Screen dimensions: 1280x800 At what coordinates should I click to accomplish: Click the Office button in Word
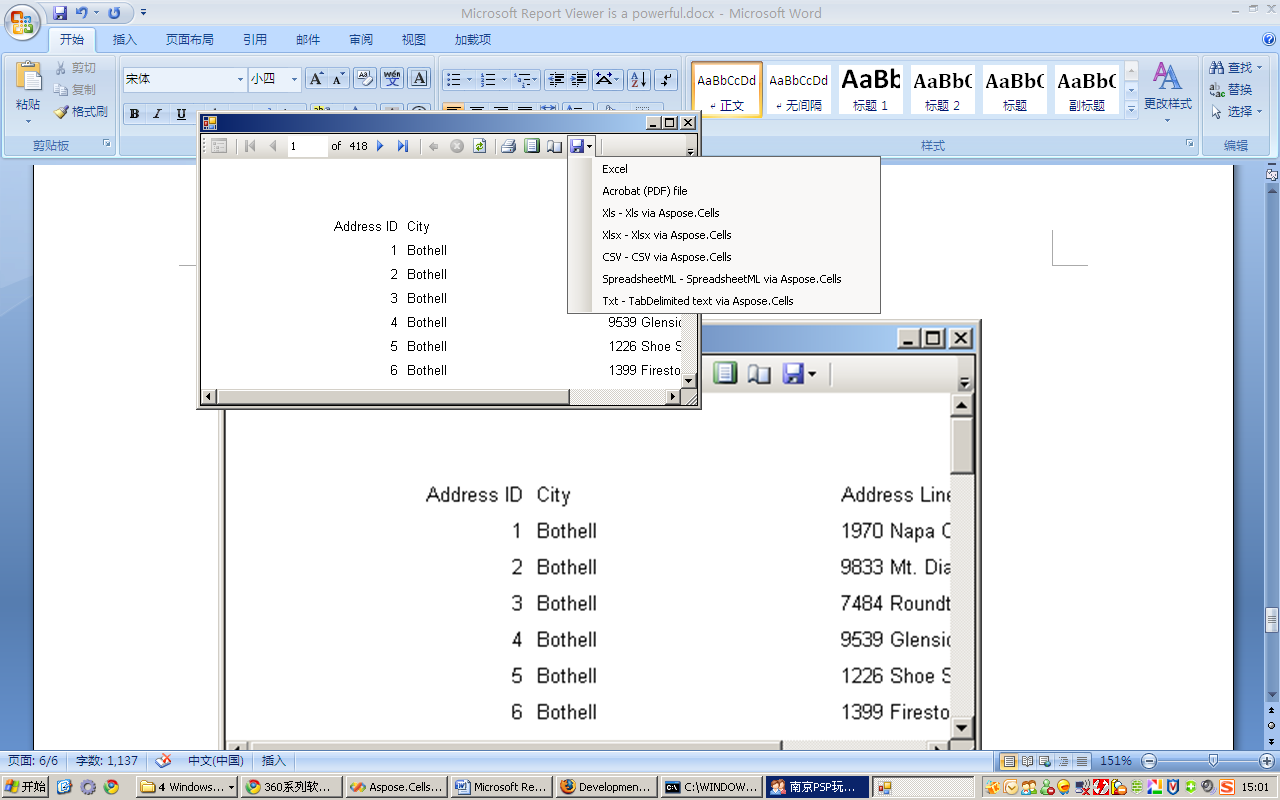click(x=22, y=20)
